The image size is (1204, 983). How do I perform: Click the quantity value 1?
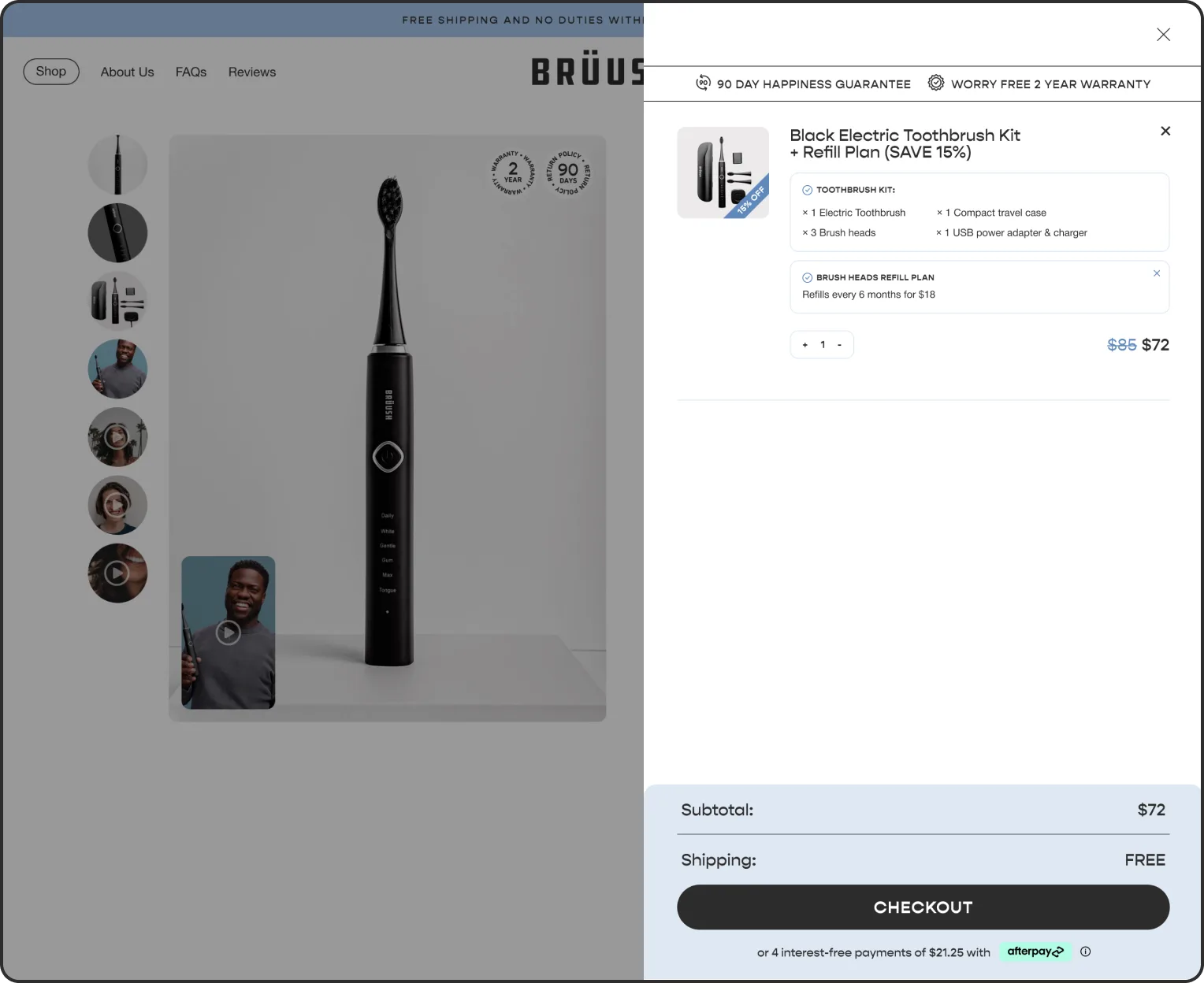click(x=823, y=345)
